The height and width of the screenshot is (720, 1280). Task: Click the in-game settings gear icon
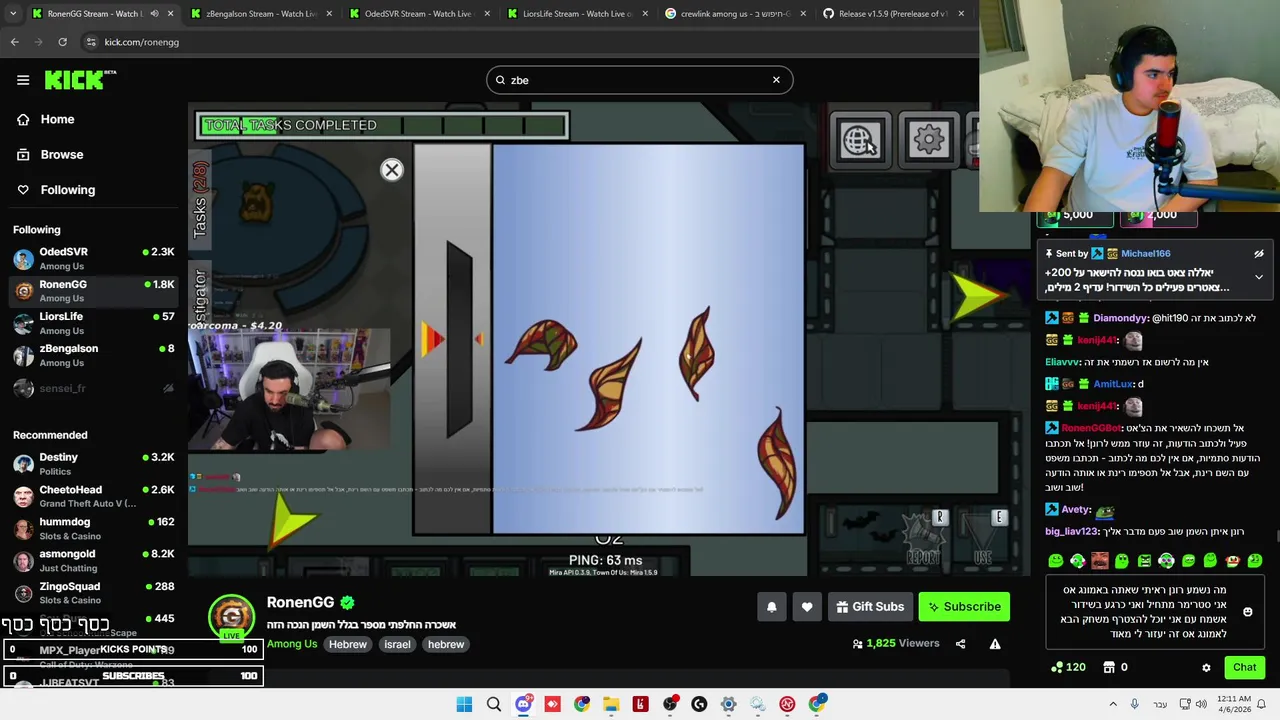tap(929, 139)
